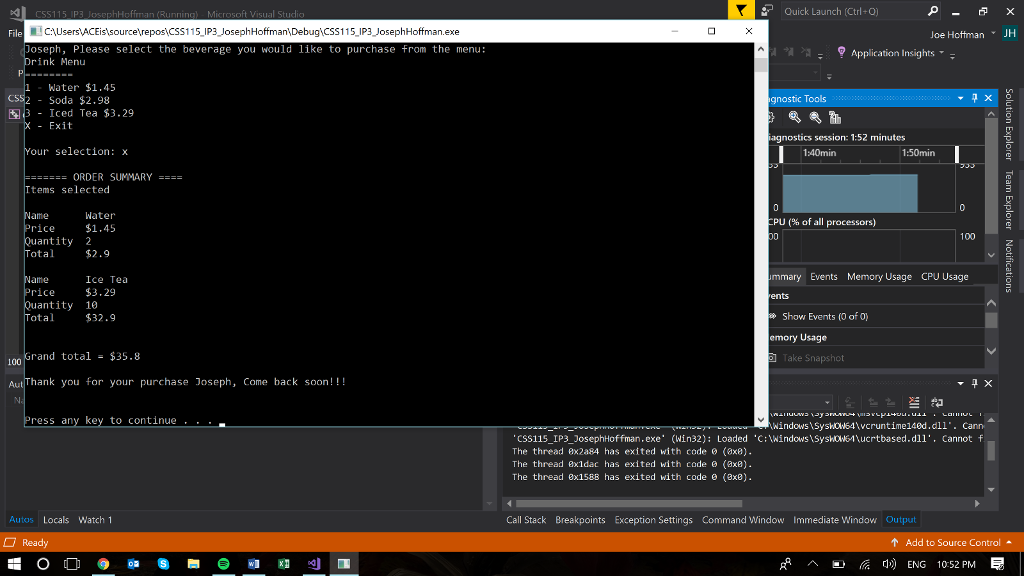Click the feedback filter flag icon

pos(741,10)
